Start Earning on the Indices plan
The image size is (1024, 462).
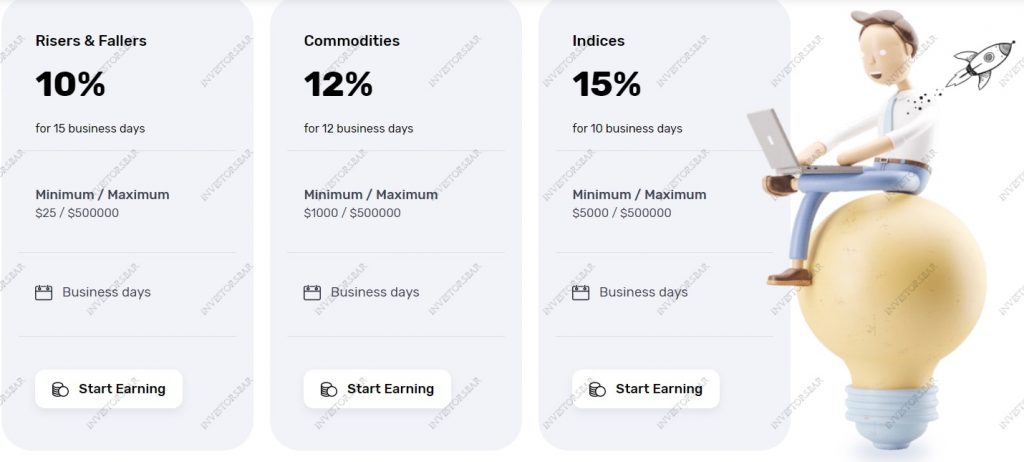tap(645, 389)
